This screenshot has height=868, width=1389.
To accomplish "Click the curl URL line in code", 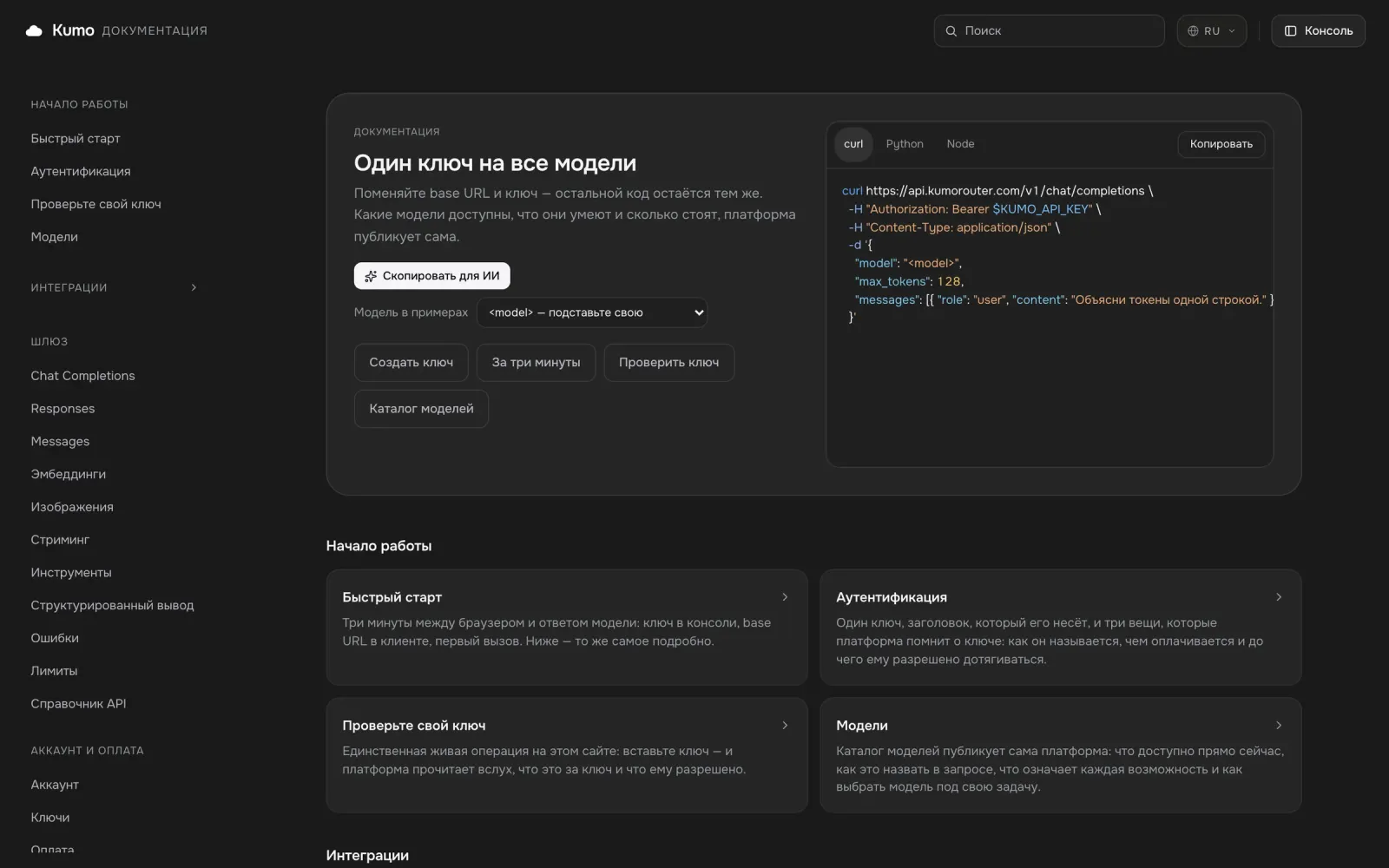I will [x=997, y=191].
